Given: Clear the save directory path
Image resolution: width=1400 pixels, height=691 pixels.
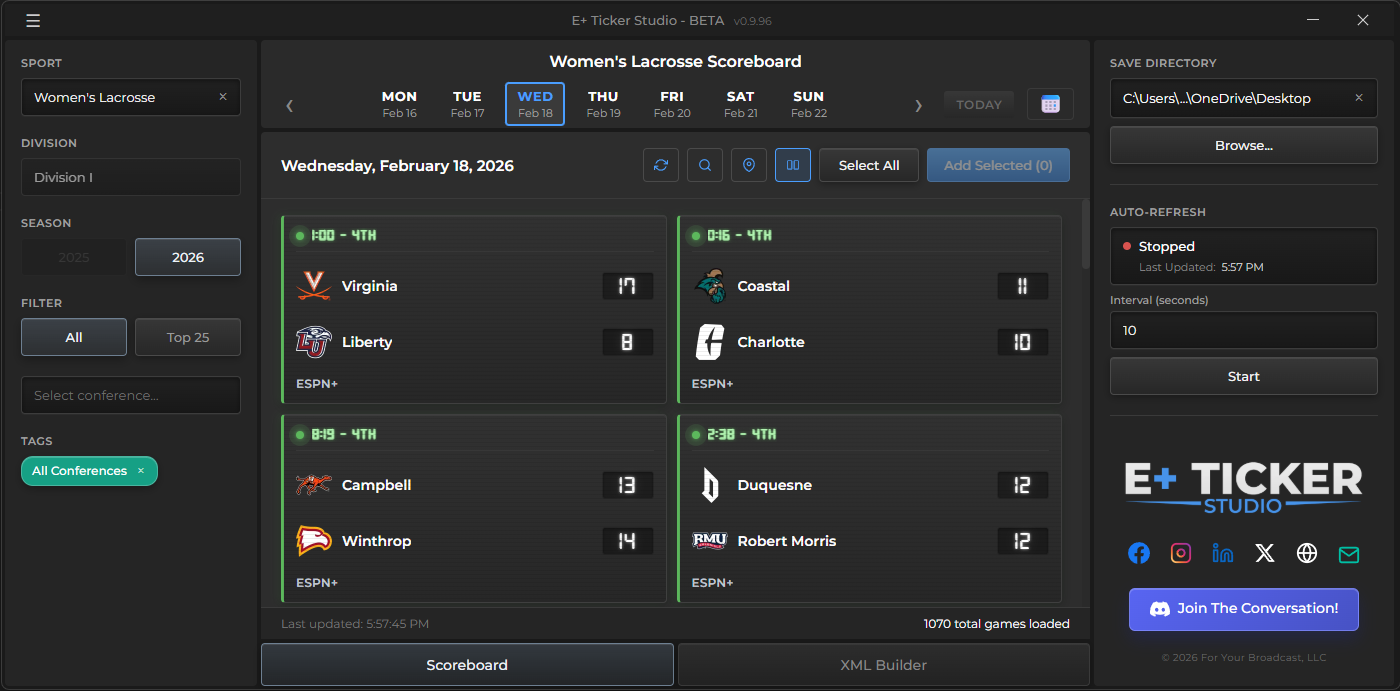Looking at the screenshot, I should [x=1359, y=98].
